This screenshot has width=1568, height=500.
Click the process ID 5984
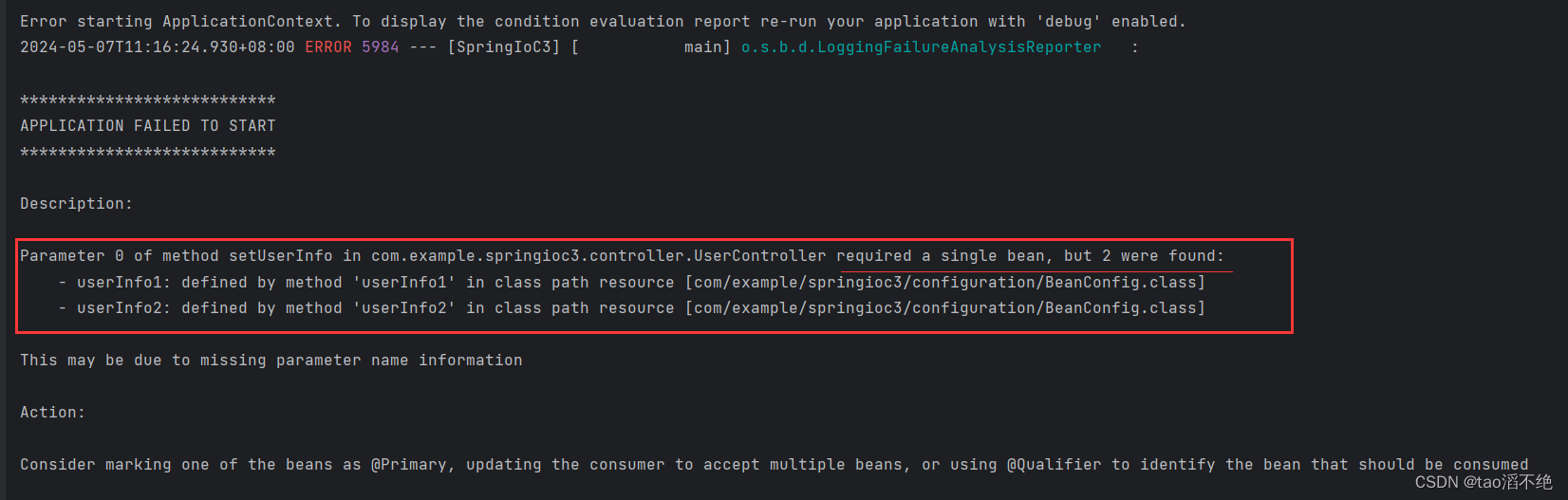(381, 46)
